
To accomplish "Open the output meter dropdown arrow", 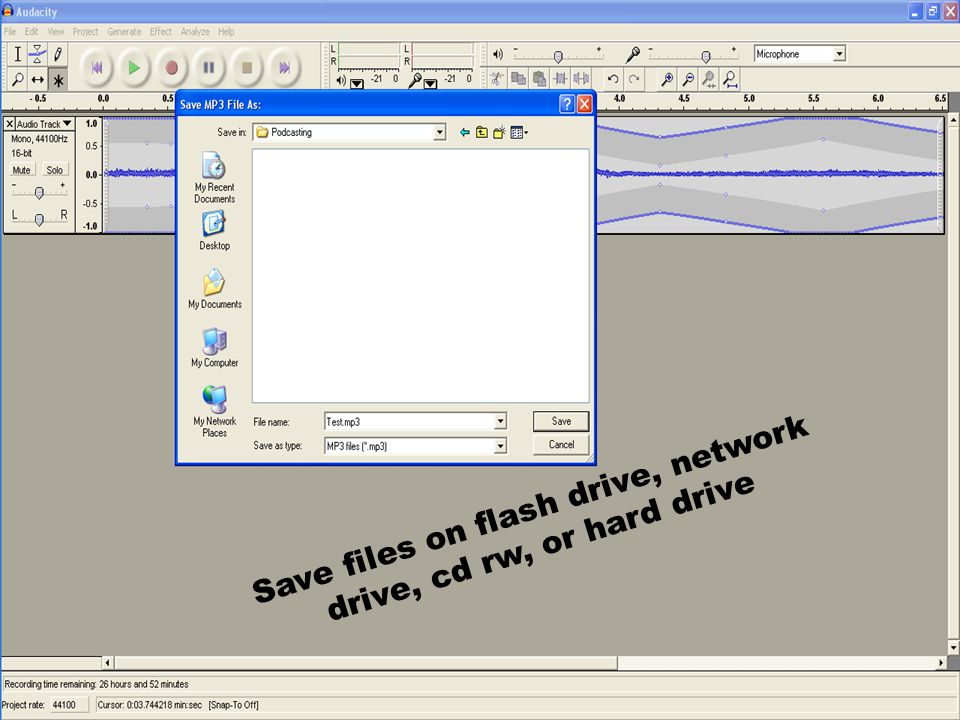I will click(357, 83).
